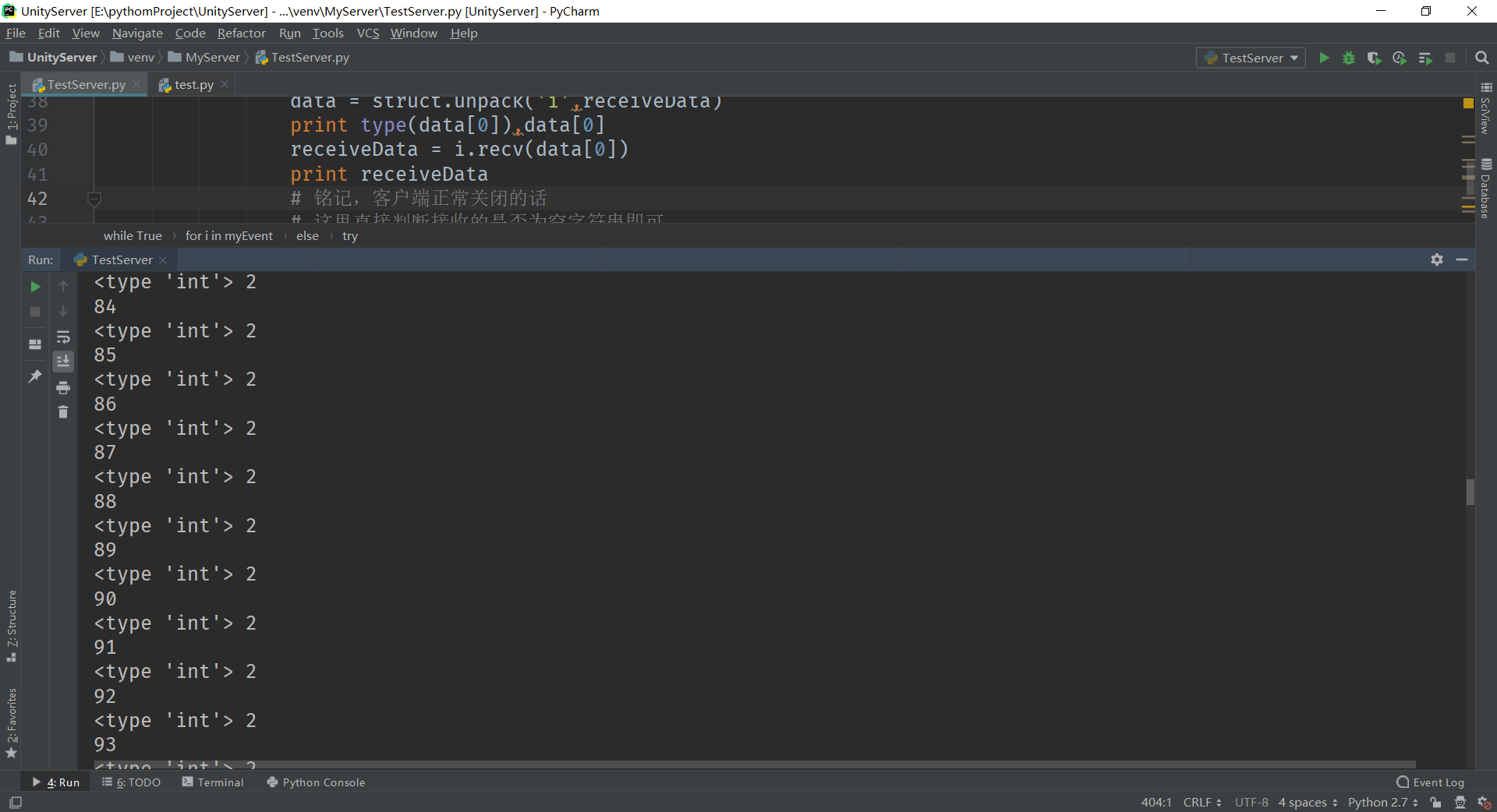The height and width of the screenshot is (812, 1497).
Task: Open the TestServer run configuration dropdown
Action: (1251, 58)
